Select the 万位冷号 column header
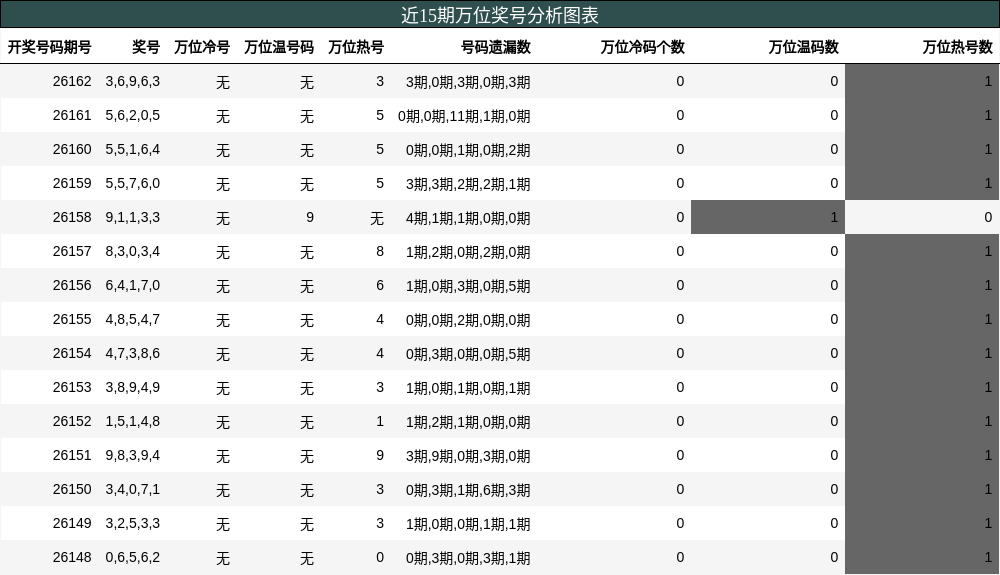Viewport: 1000px width, 575px height. (x=202, y=47)
